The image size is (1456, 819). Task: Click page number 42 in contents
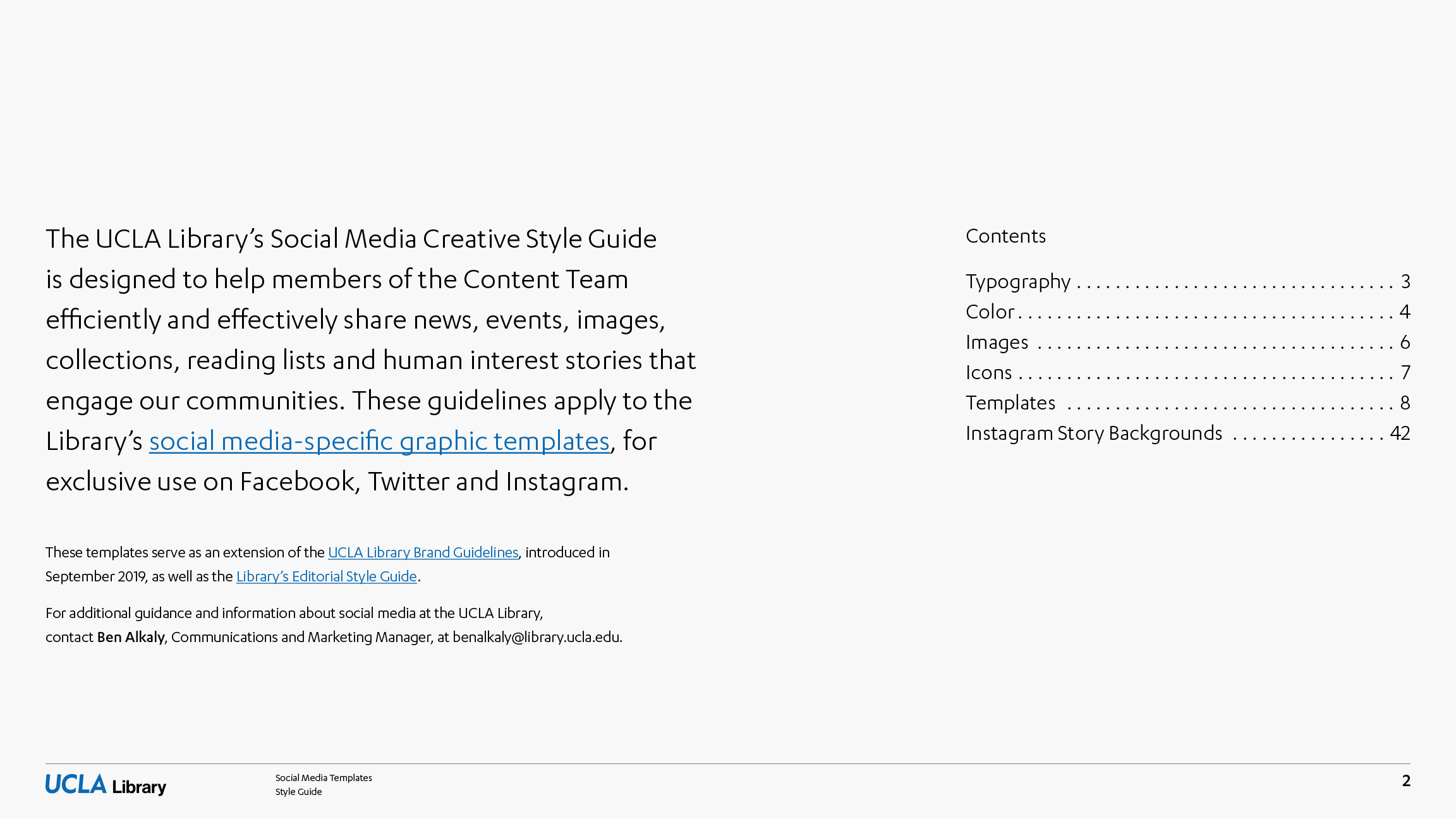(x=1400, y=433)
